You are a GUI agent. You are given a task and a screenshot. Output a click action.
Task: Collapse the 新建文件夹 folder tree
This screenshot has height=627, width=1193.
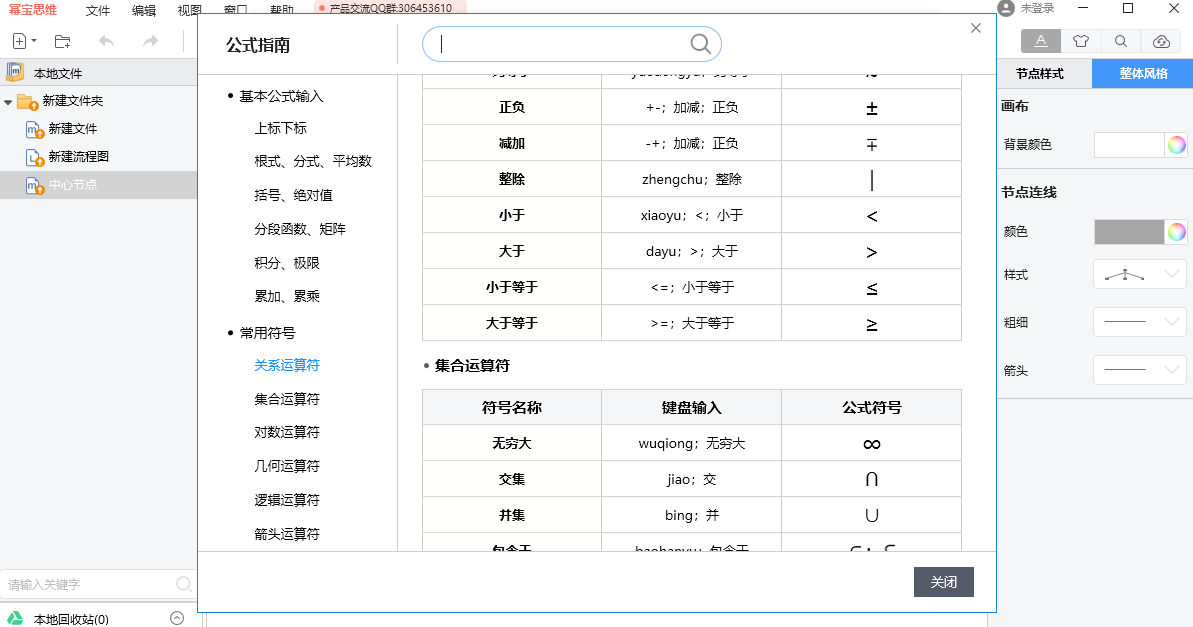click(x=8, y=102)
